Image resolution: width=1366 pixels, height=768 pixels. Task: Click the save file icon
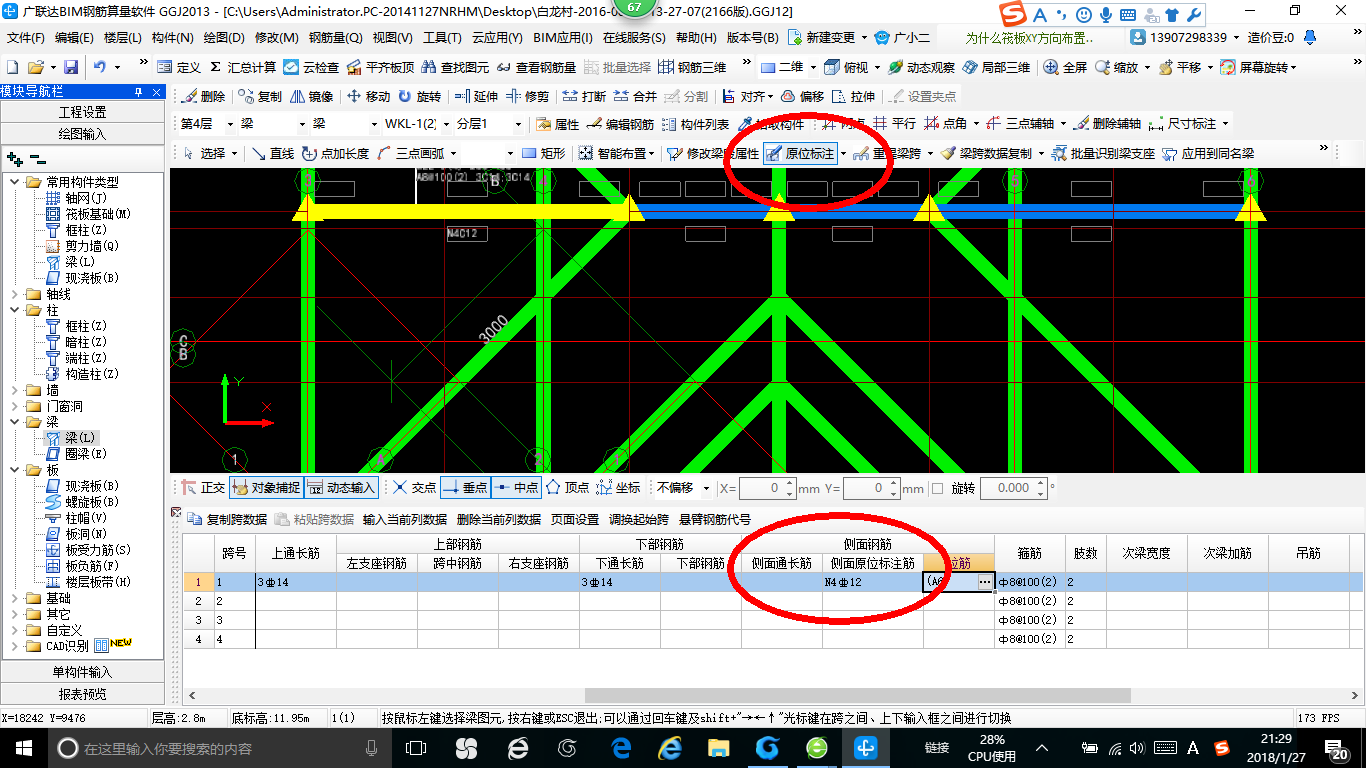click(x=71, y=67)
